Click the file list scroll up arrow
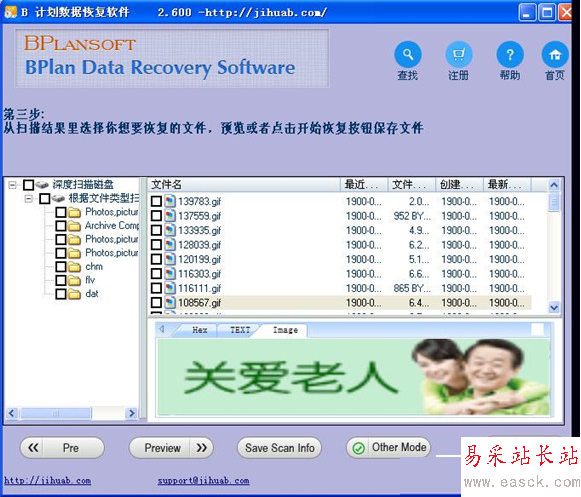 pyautogui.click(x=554, y=185)
